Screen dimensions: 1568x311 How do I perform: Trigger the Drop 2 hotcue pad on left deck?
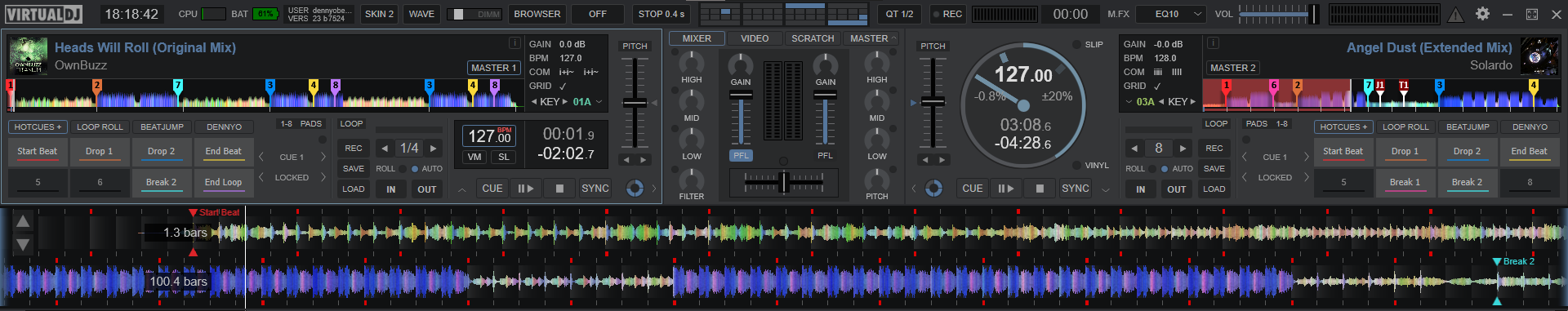click(162, 152)
